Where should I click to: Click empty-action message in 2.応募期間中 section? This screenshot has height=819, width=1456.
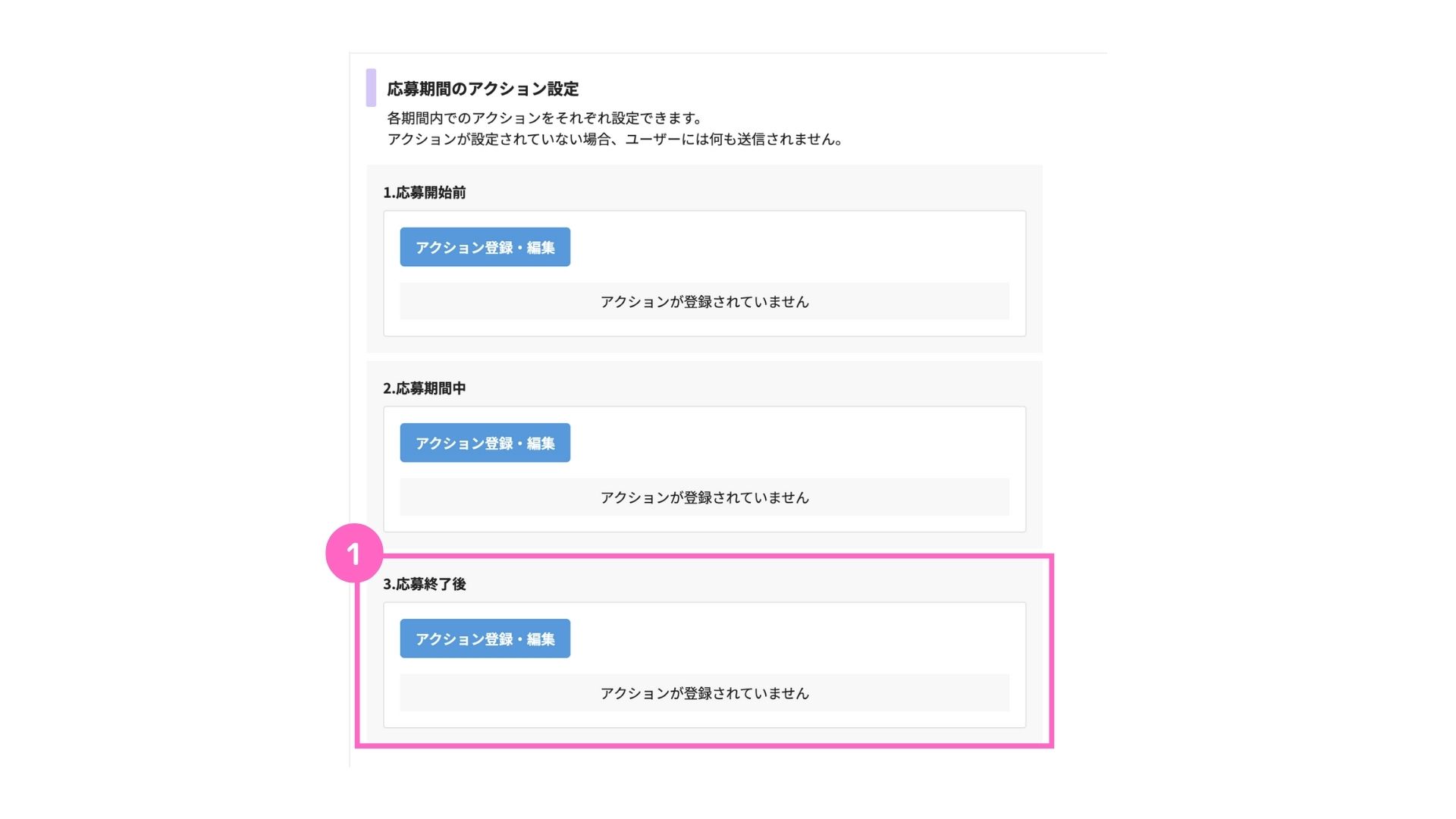704,497
